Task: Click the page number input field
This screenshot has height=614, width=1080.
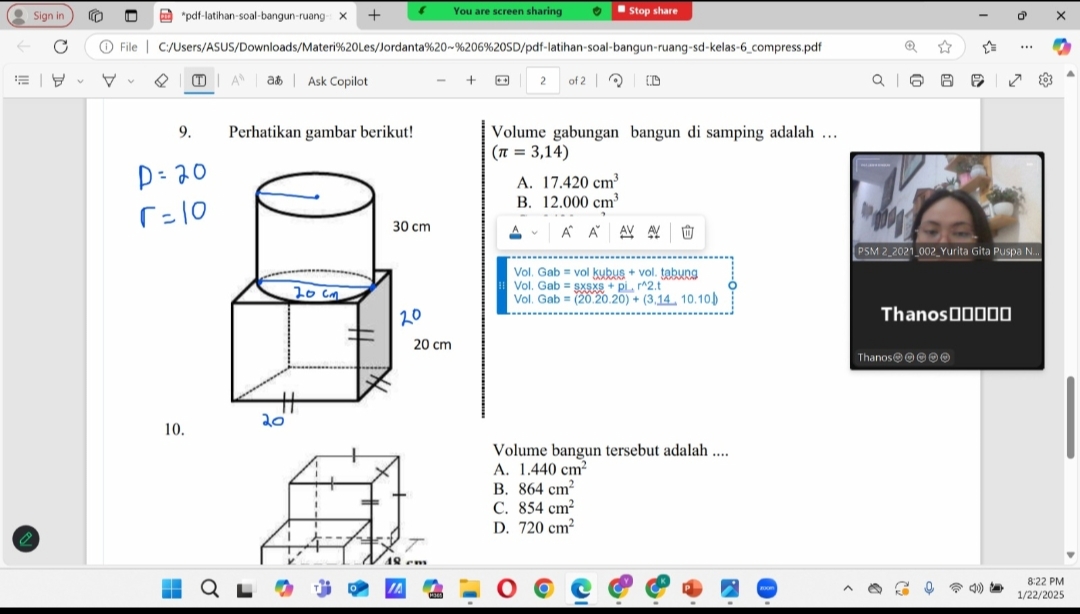Action: [x=543, y=81]
